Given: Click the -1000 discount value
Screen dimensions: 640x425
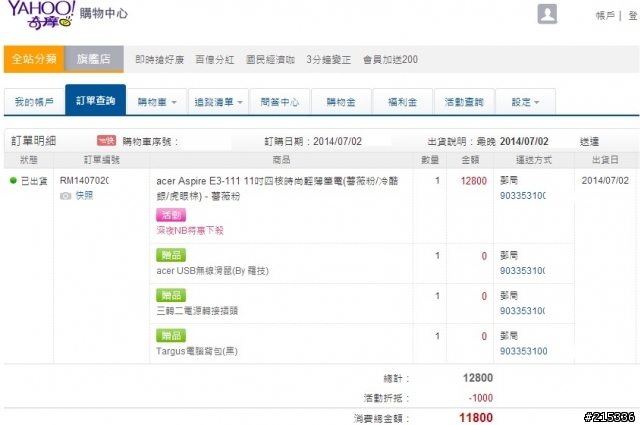Looking at the screenshot, I should pos(480,398).
